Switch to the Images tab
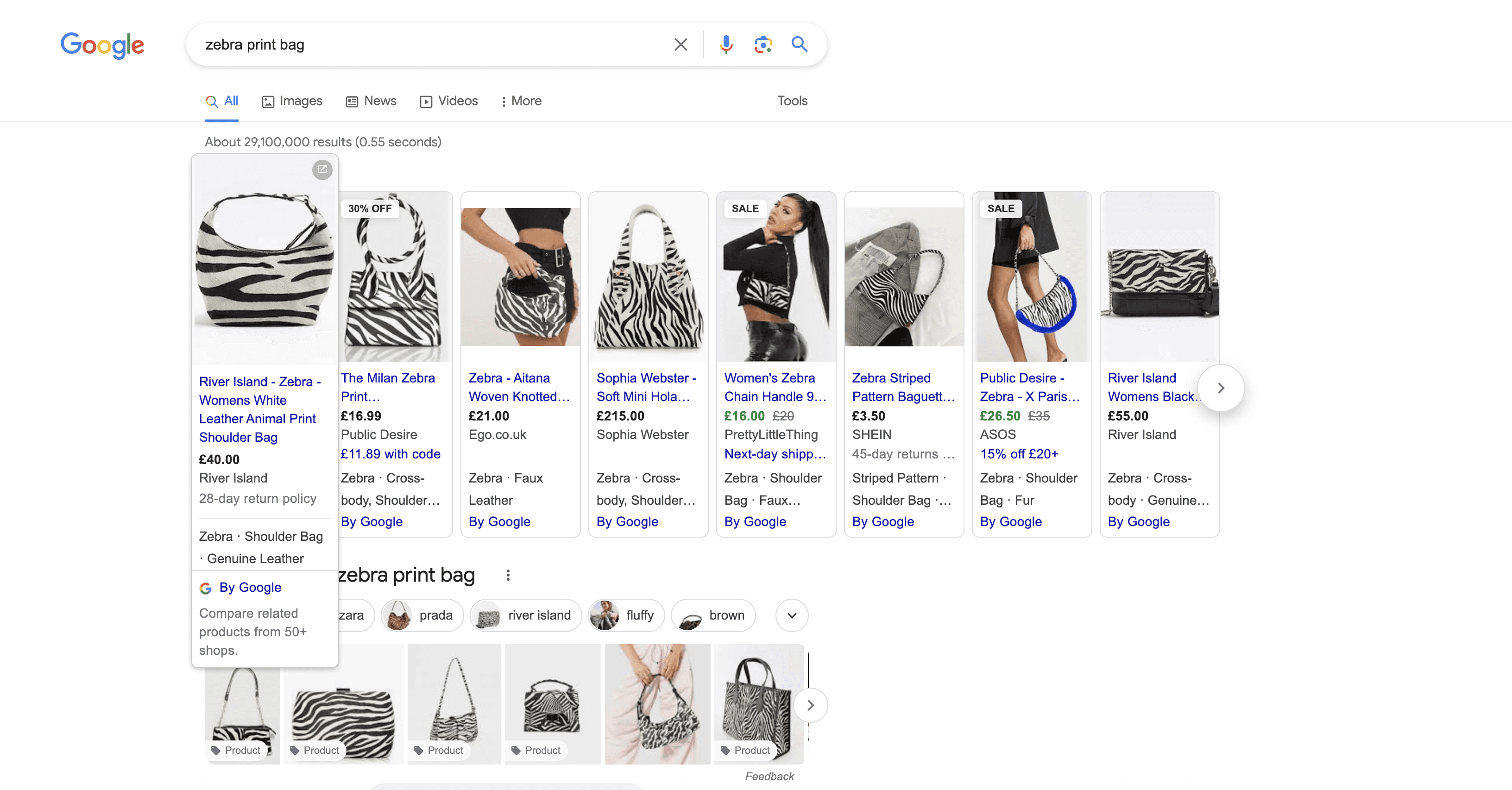Image resolution: width=1512 pixels, height=790 pixels. coord(292,101)
